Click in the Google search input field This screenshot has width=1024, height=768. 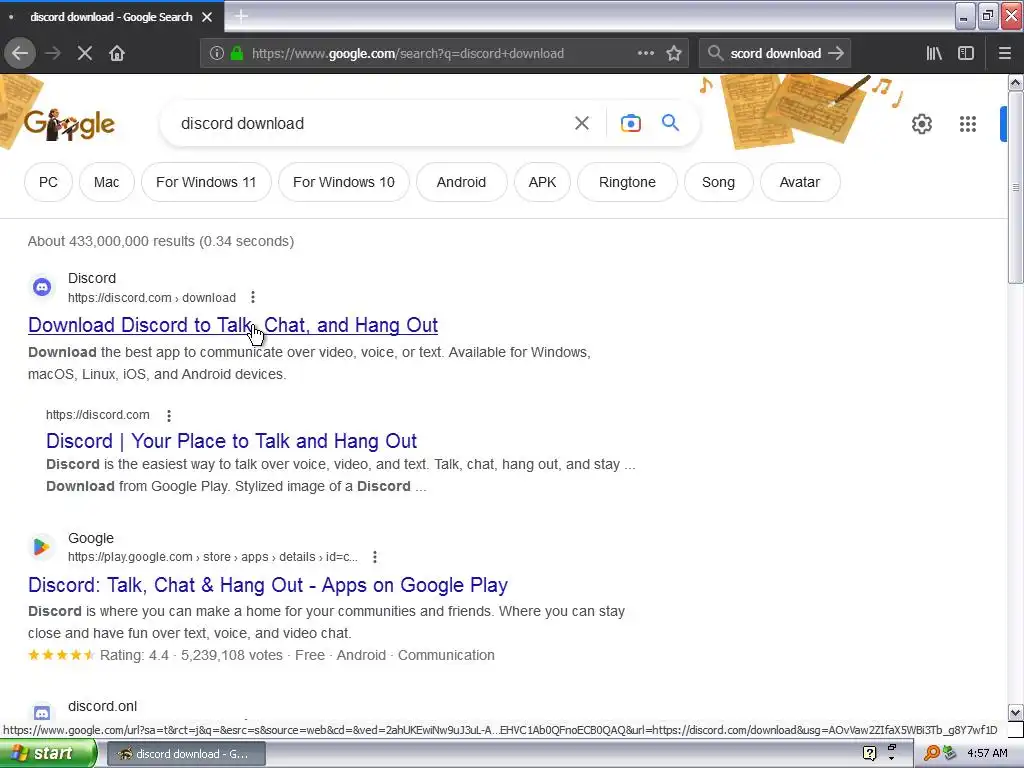pos(372,123)
